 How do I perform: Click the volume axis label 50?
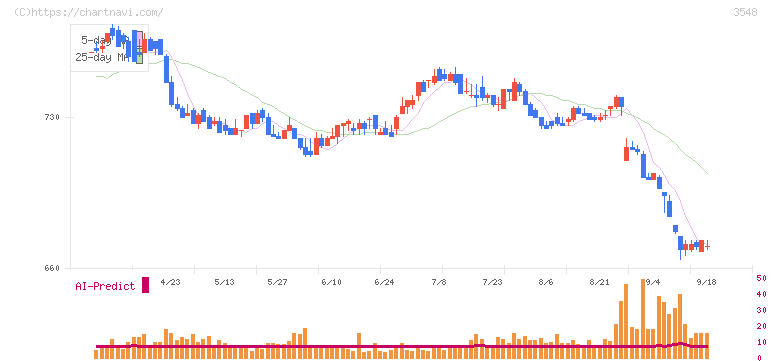coord(761,278)
